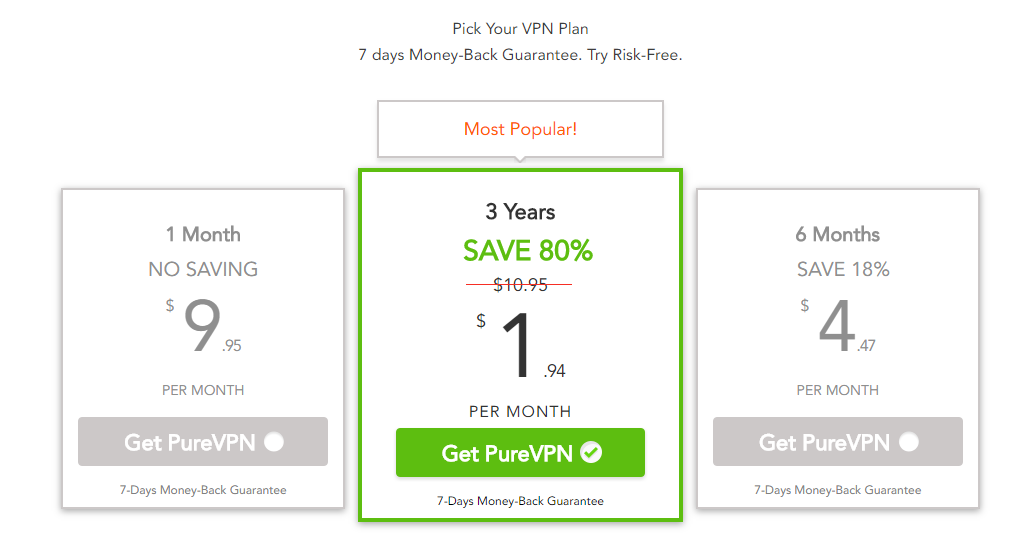Select the SAVE 80% label
The width and height of the screenshot is (1010, 533).
click(x=528, y=251)
